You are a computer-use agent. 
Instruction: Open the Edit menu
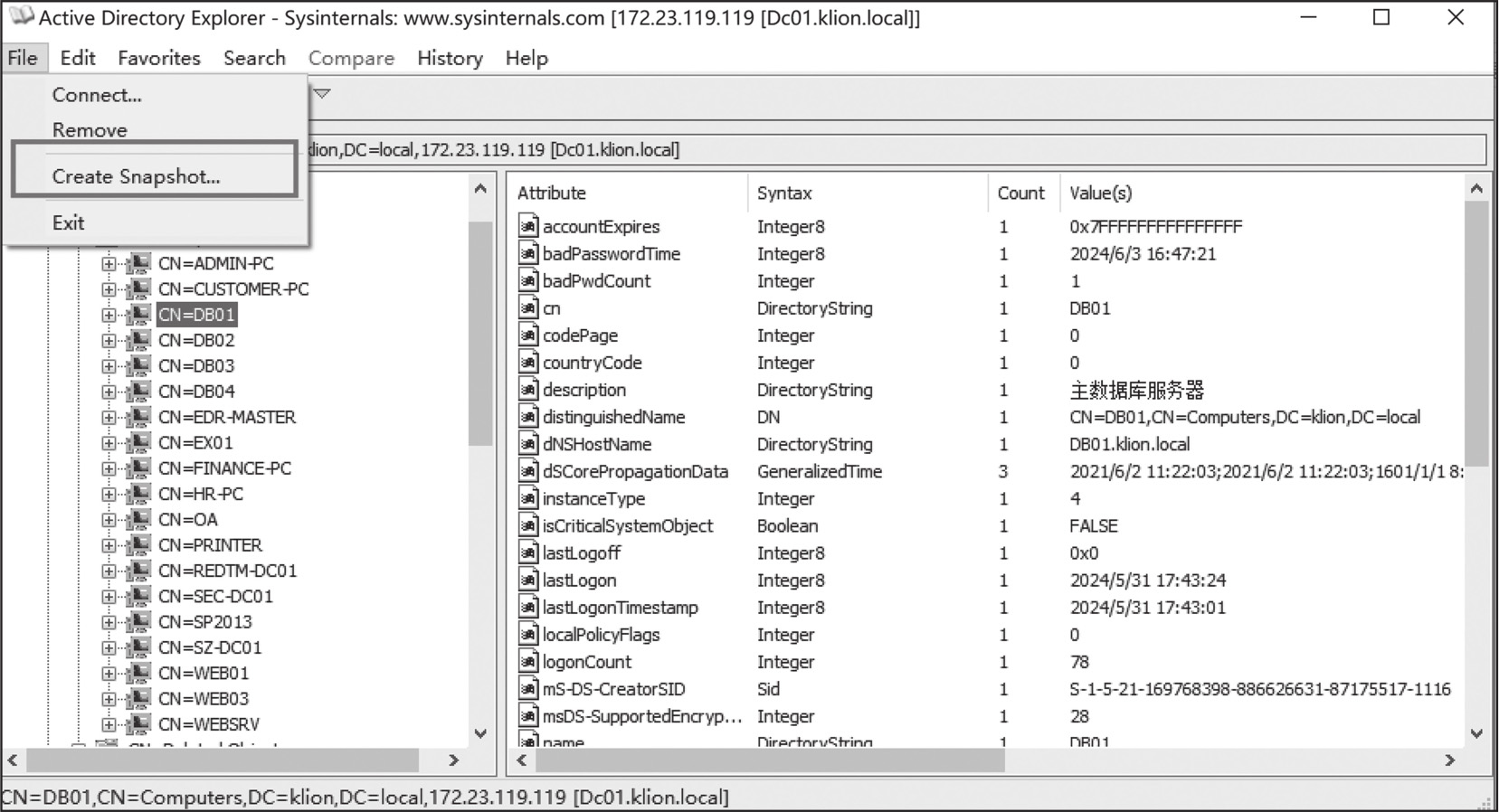78,58
